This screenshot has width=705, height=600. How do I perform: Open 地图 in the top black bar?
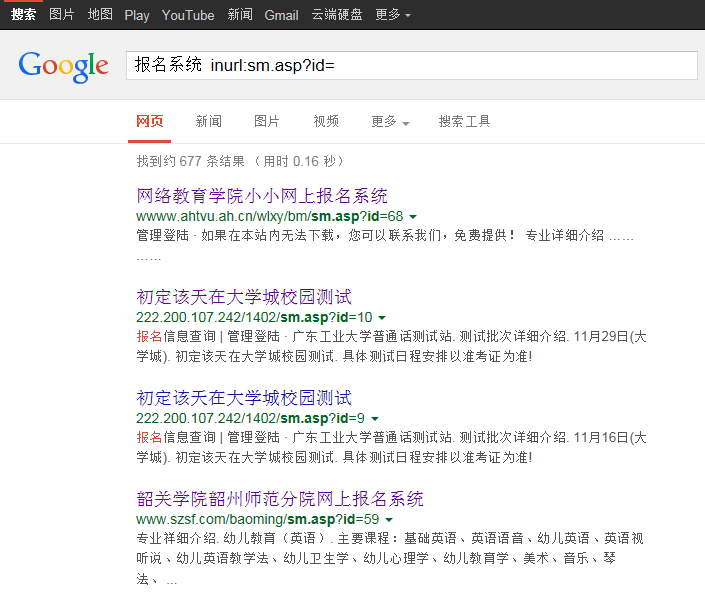tap(100, 14)
